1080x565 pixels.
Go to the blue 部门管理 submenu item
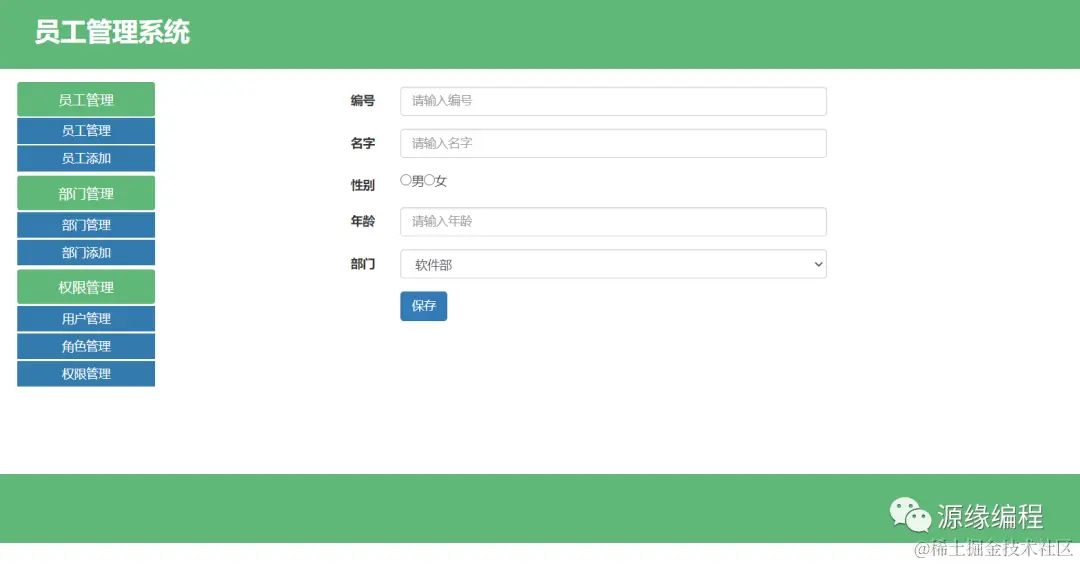click(86, 225)
